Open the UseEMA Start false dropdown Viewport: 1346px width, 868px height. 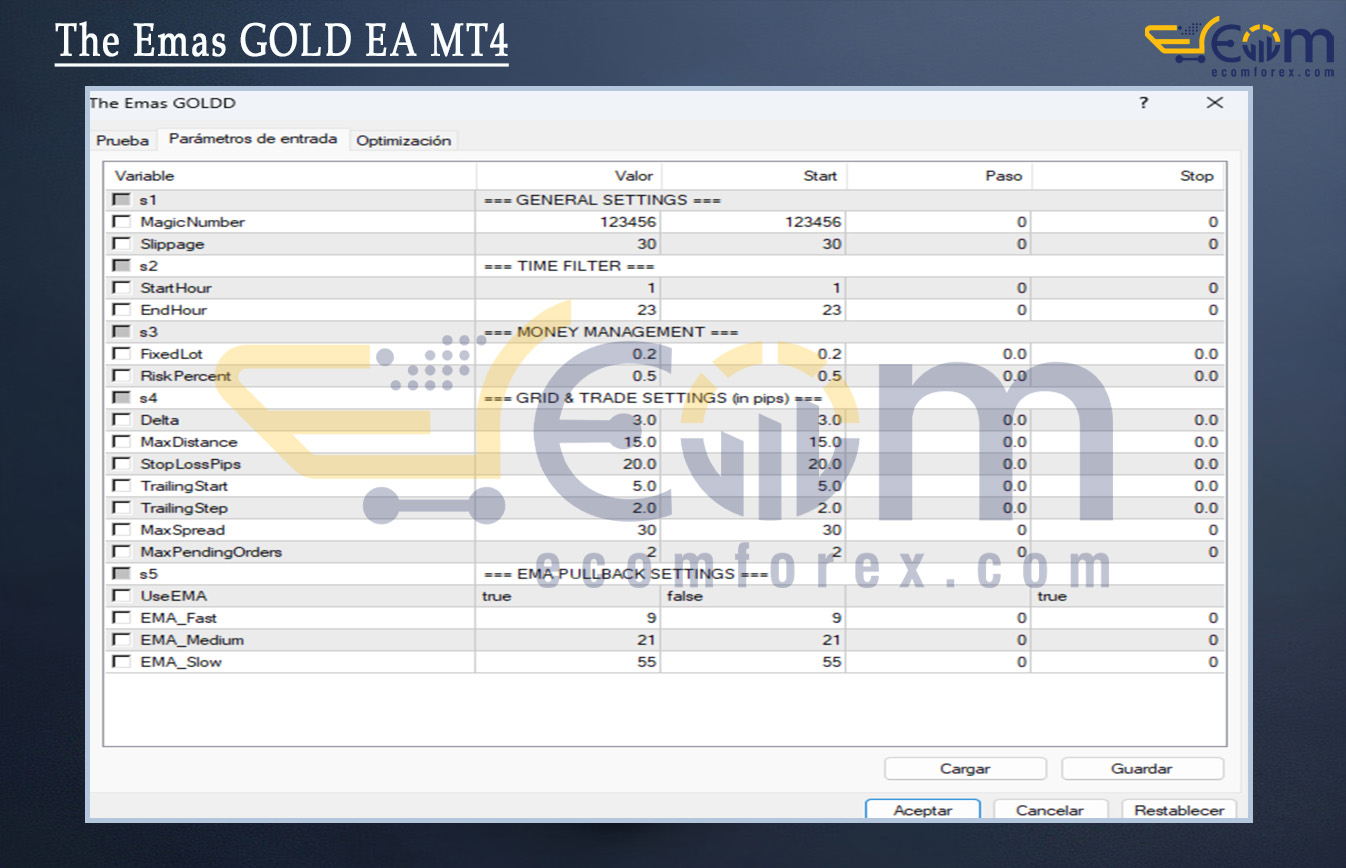752,596
